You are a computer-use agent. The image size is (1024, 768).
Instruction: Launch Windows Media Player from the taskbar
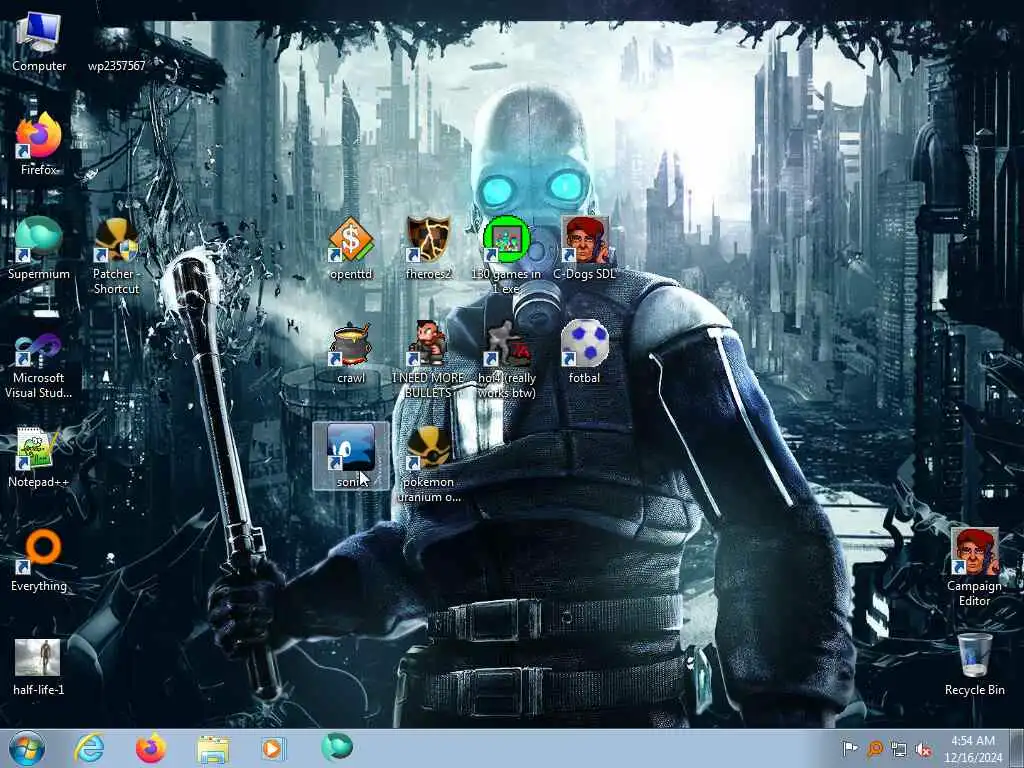(274, 748)
